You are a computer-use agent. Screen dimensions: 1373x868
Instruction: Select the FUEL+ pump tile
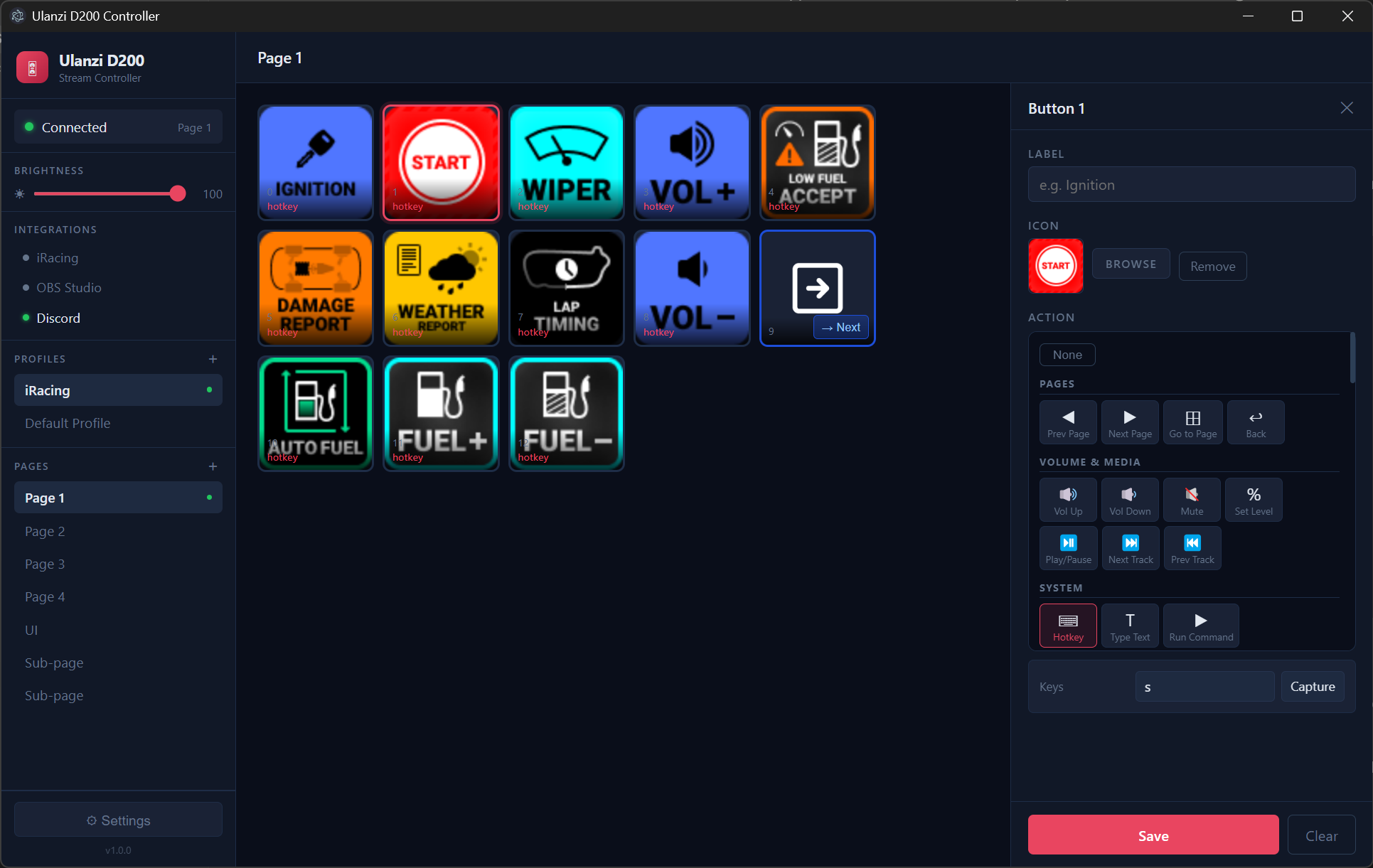click(x=441, y=414)
